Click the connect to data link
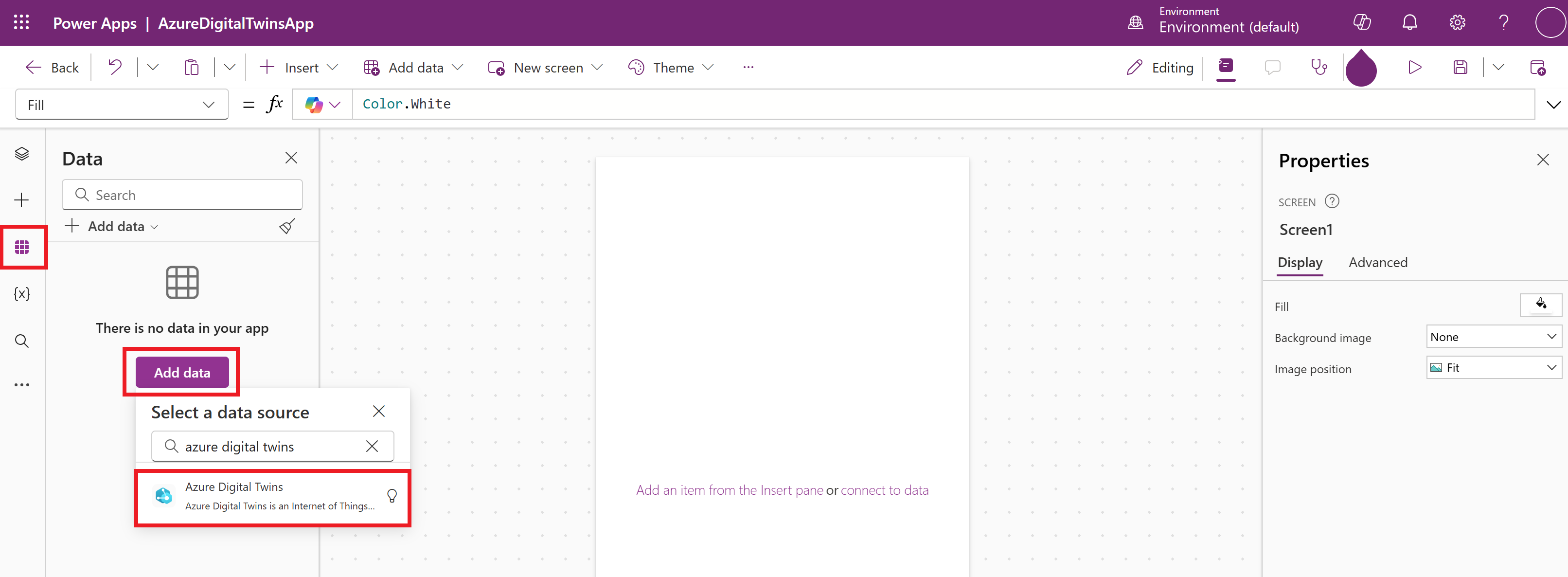1568x577 pixels. 885,490
